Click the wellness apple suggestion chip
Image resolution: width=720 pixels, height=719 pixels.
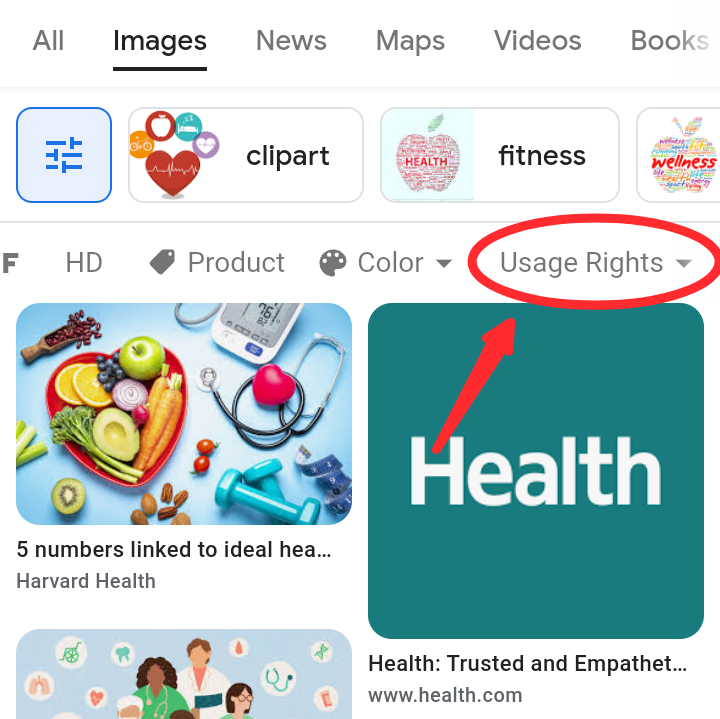click(x=679, y=155)
